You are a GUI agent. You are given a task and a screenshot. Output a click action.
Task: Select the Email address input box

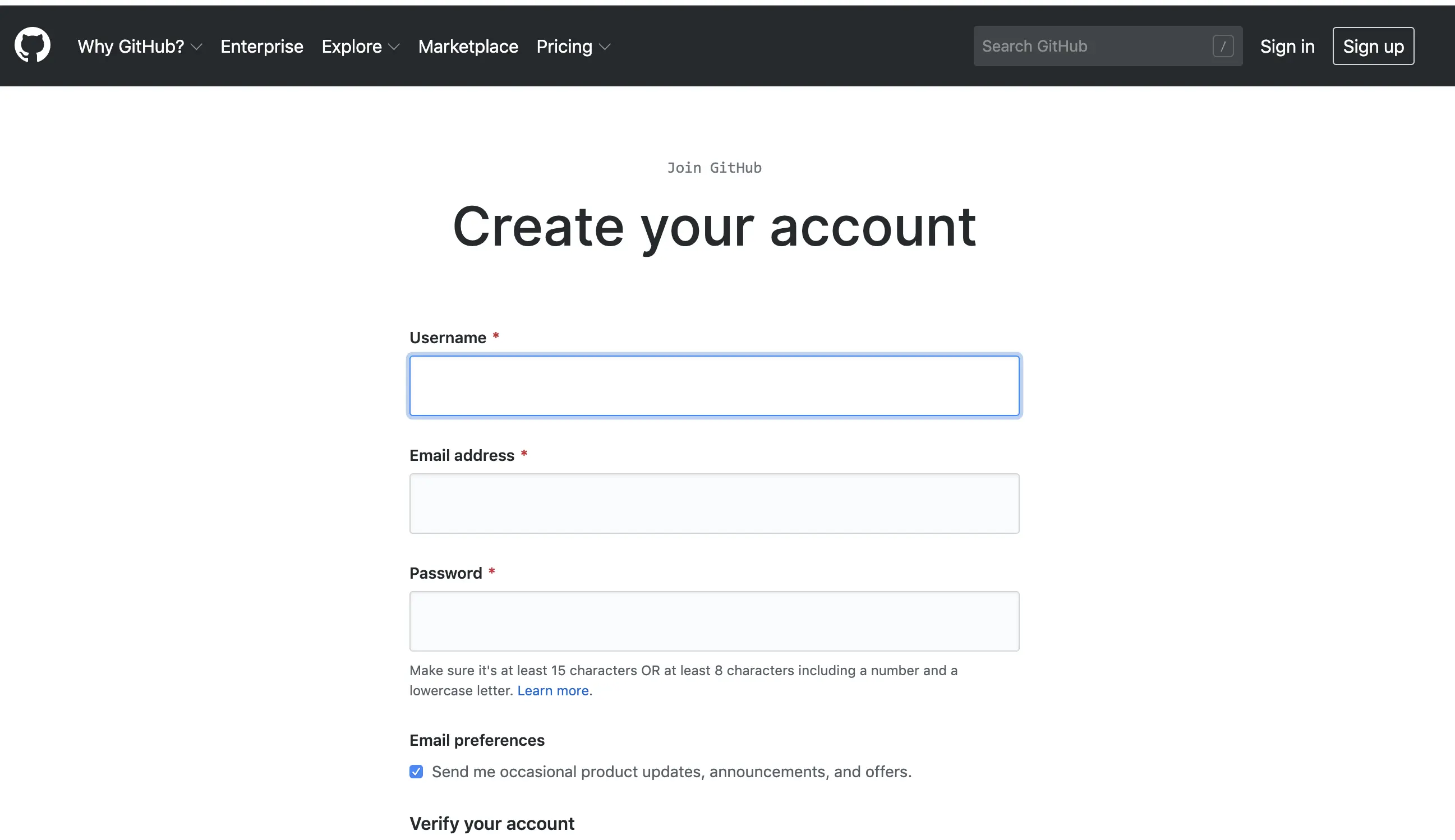(x=713, y=503)
